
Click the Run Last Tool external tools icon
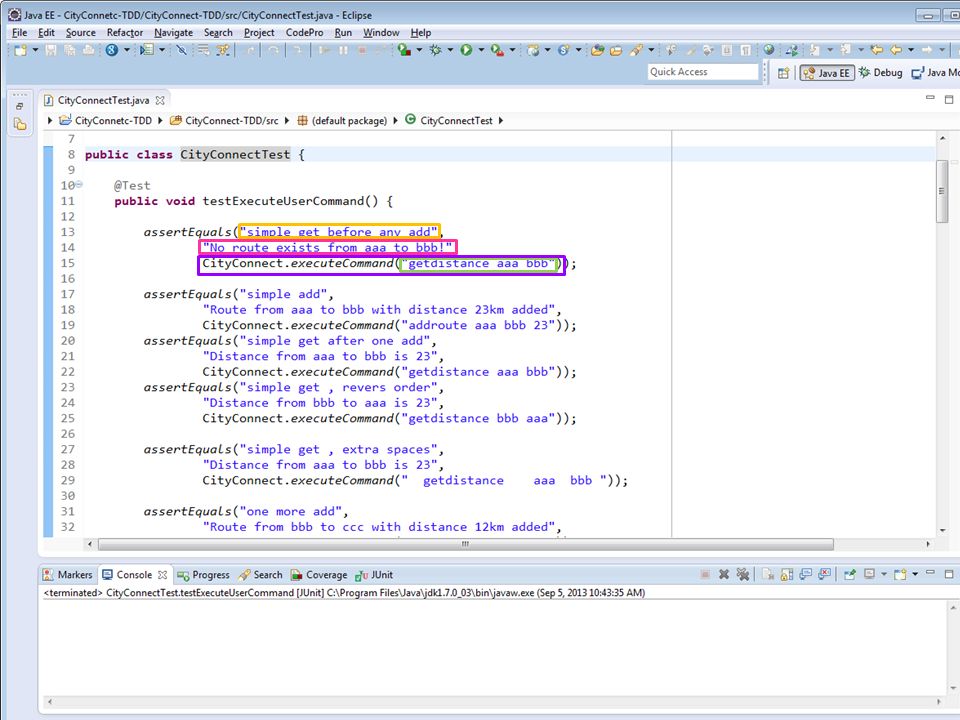(x=497, y=50)
